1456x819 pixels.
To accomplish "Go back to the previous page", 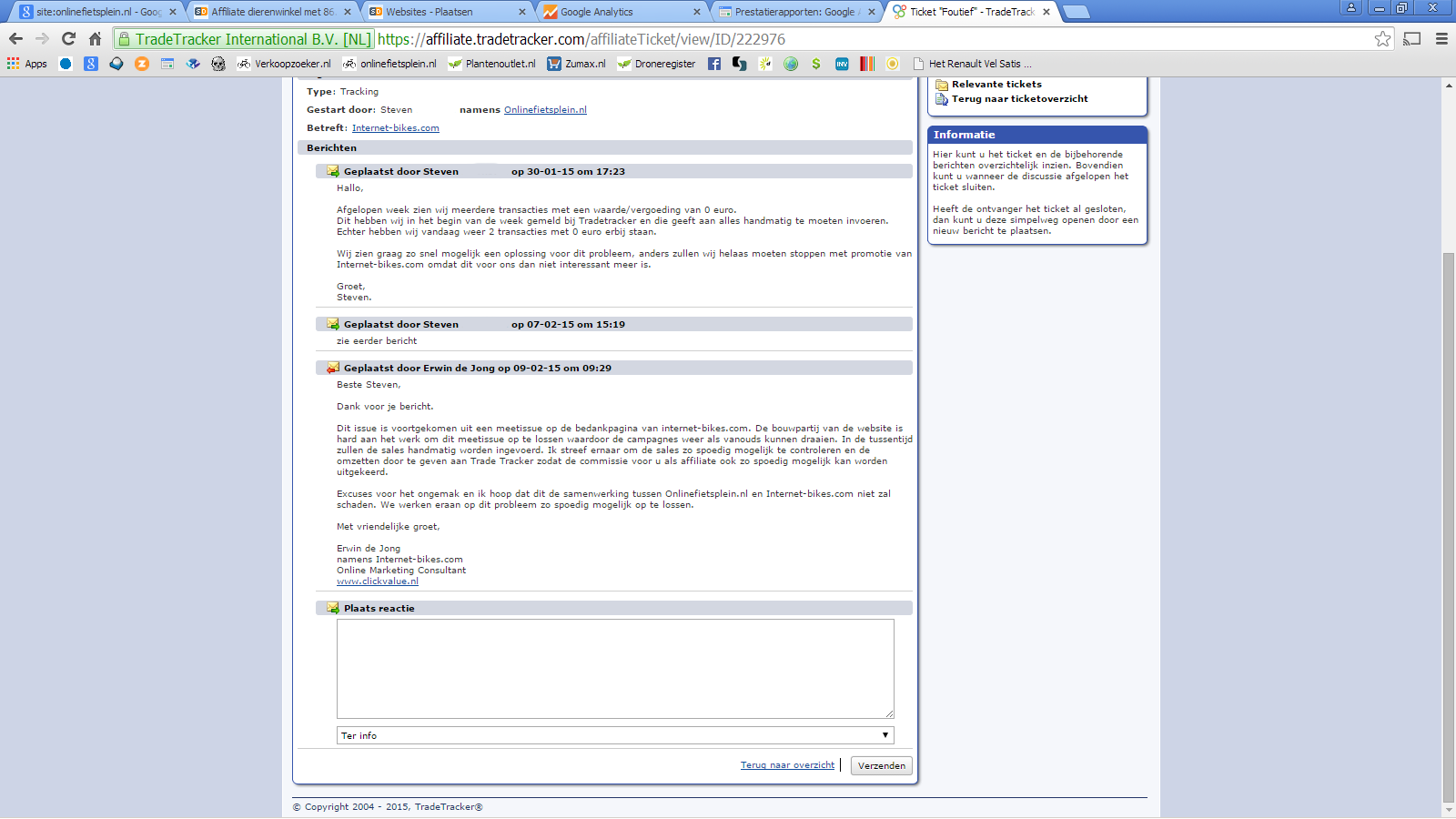I will [x=15, y=39].
